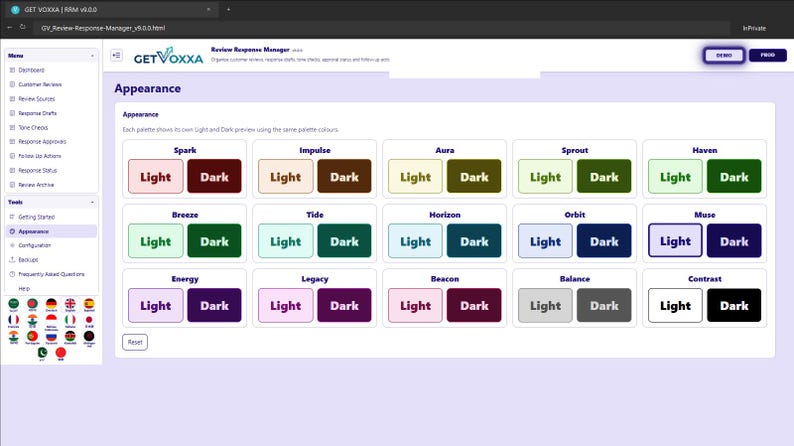Click the GetVoxxa logo
This screenshot has width=794, height=446.
point(168,56)
